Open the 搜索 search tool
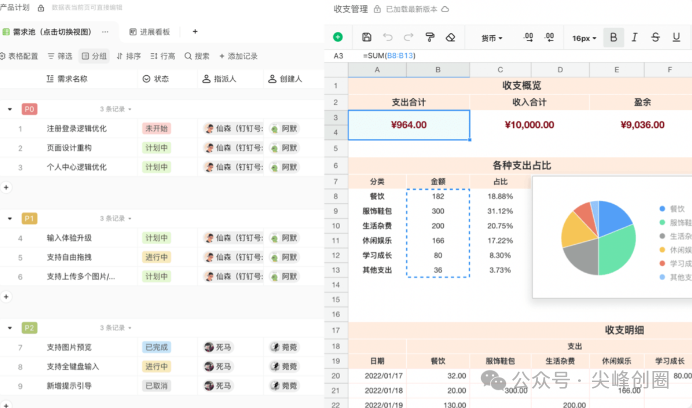Viewport: 692px width, 408px height. click(x=197, y=56)
